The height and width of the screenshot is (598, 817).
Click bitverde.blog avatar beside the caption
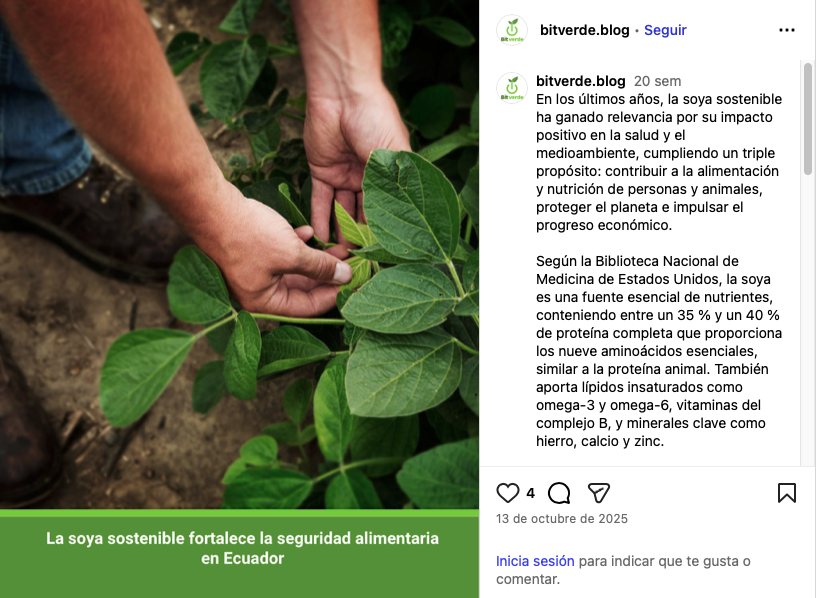point(512,88)
